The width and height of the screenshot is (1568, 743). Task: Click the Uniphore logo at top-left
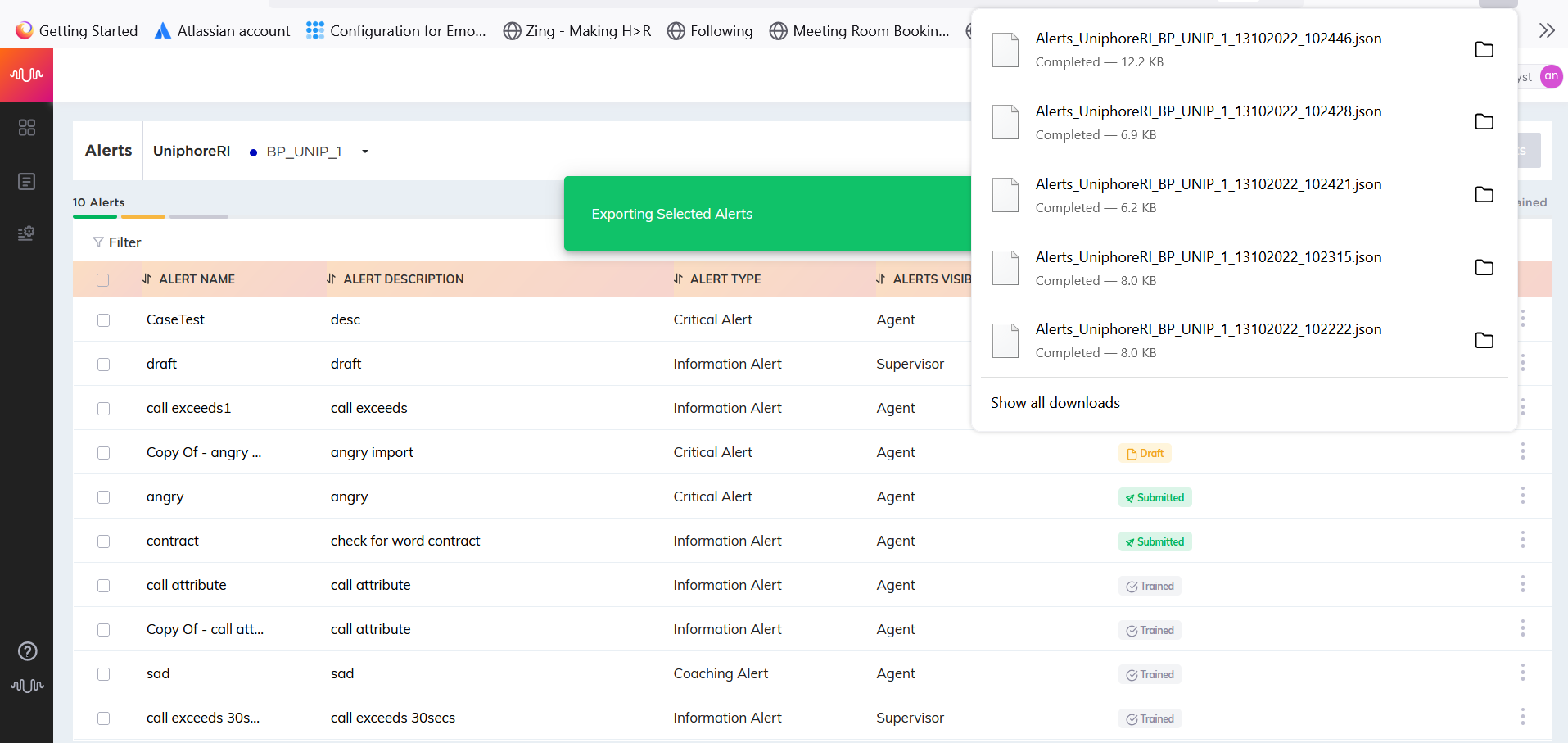tap(26, 75)
